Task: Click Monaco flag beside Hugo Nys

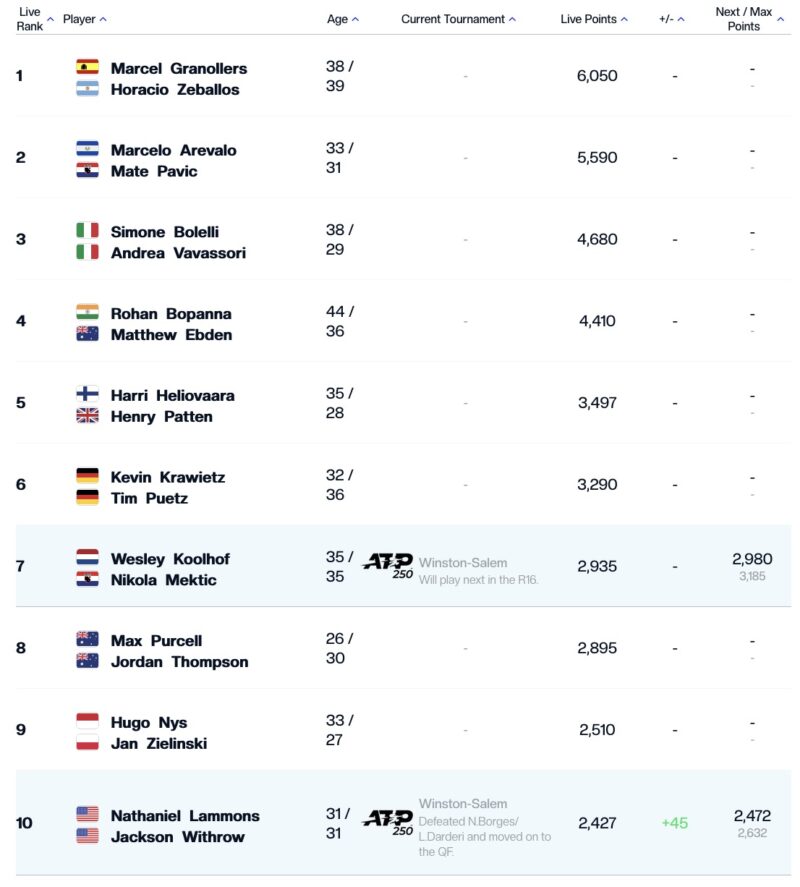Action: coord(87,722)
